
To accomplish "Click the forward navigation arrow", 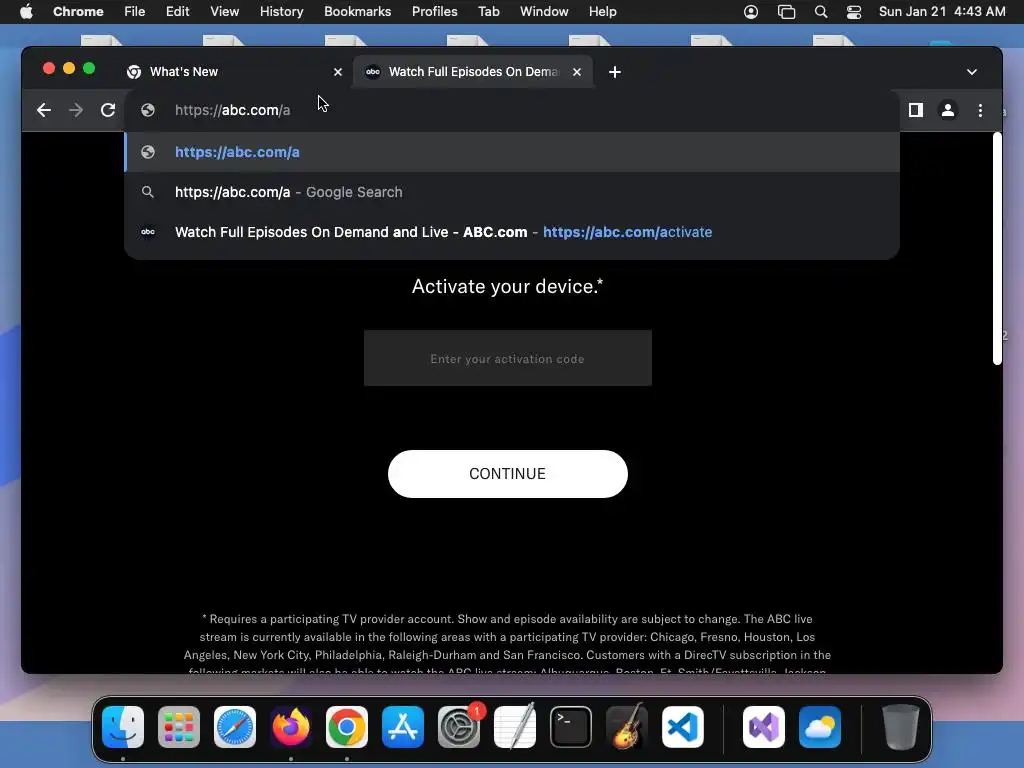I will 76,110.
